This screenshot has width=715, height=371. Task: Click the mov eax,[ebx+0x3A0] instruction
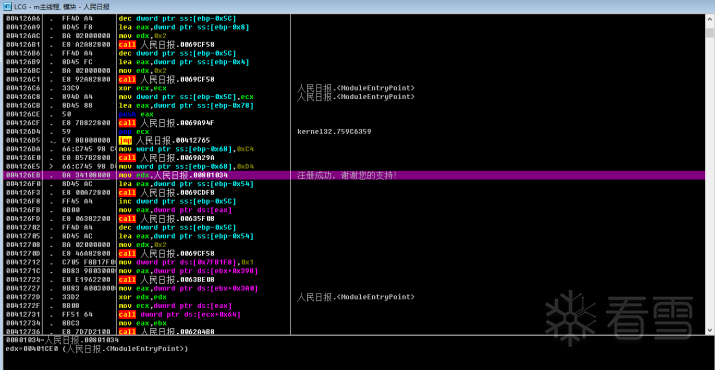pos(188,289)
